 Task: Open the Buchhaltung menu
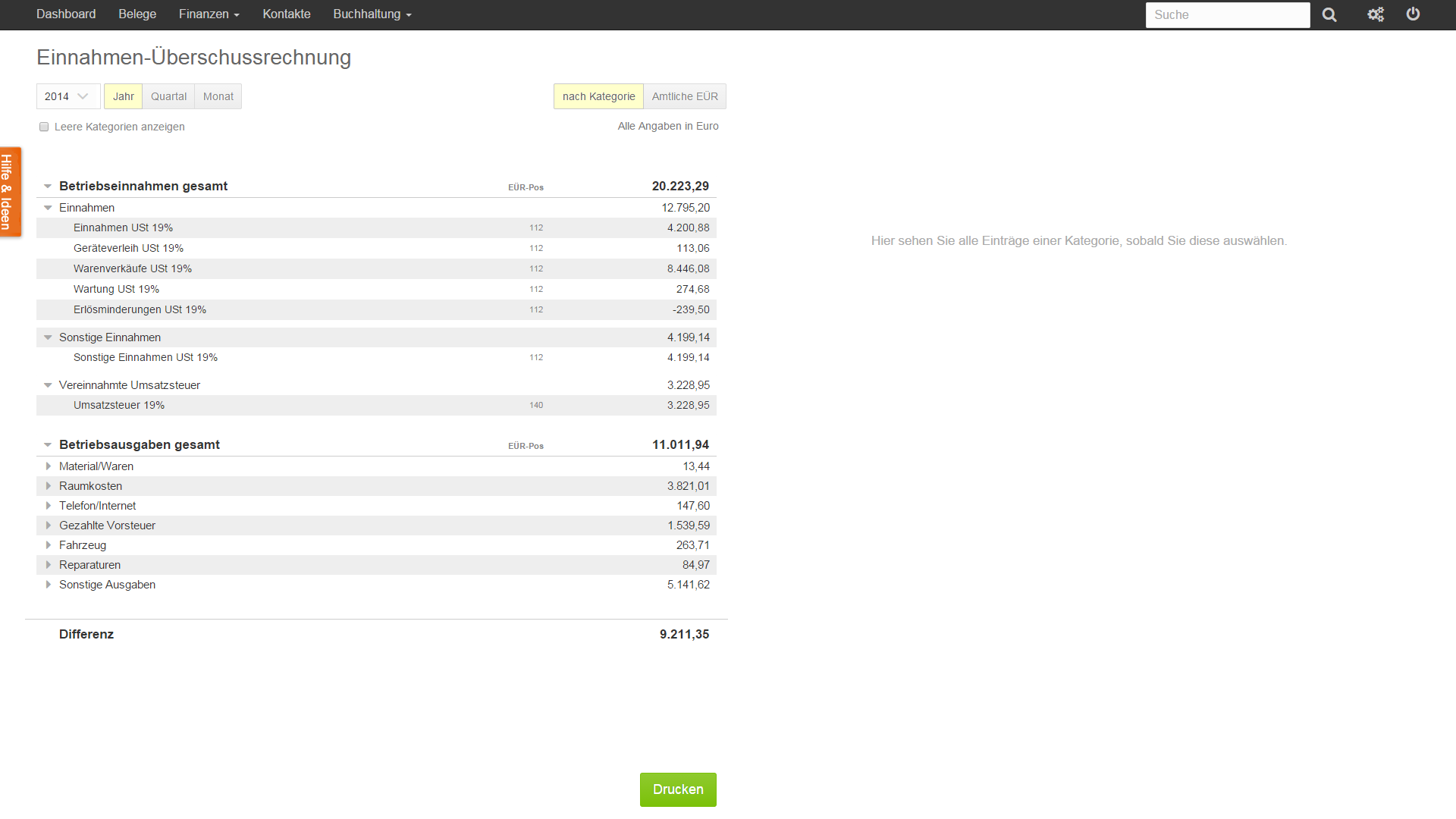(372, 14)
